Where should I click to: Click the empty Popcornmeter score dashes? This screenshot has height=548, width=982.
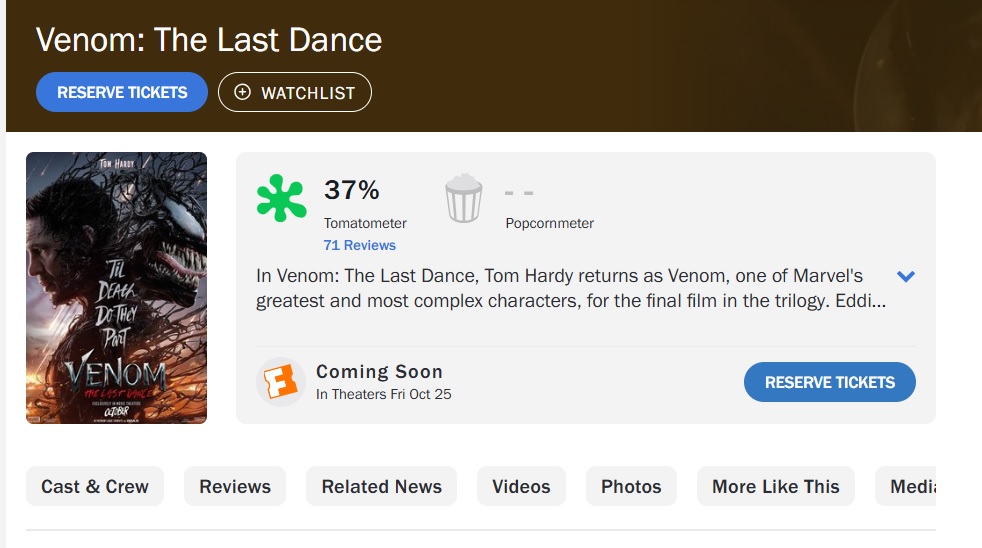pos(519,193)
